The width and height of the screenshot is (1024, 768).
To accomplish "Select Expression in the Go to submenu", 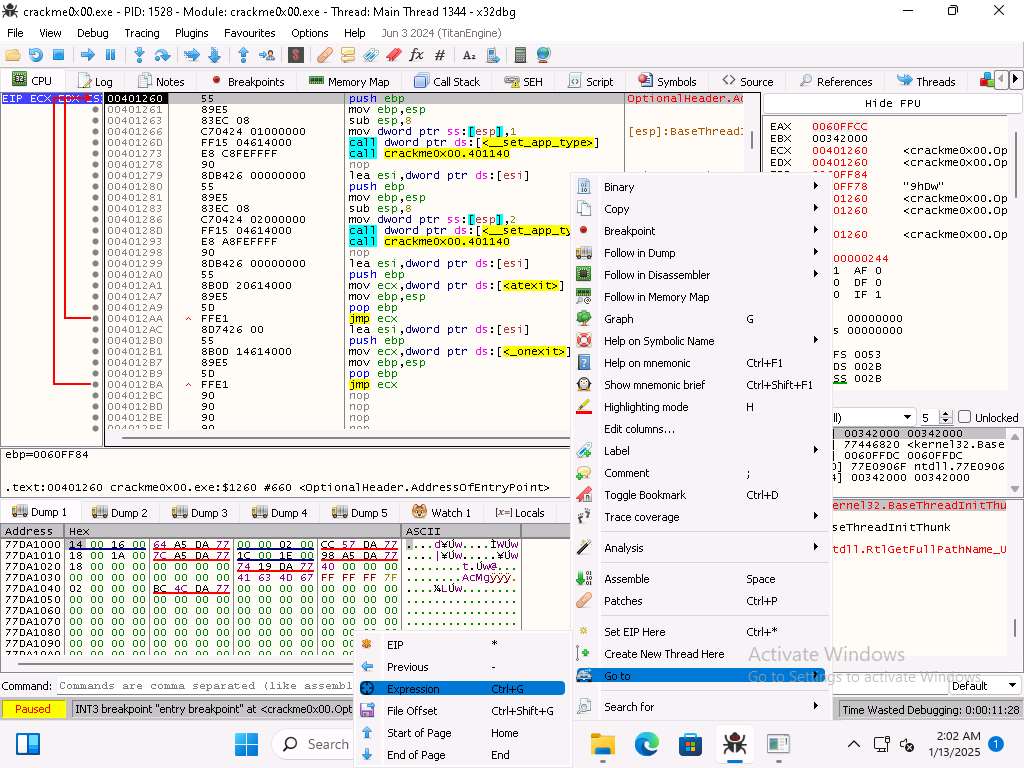I will (413, 689).
